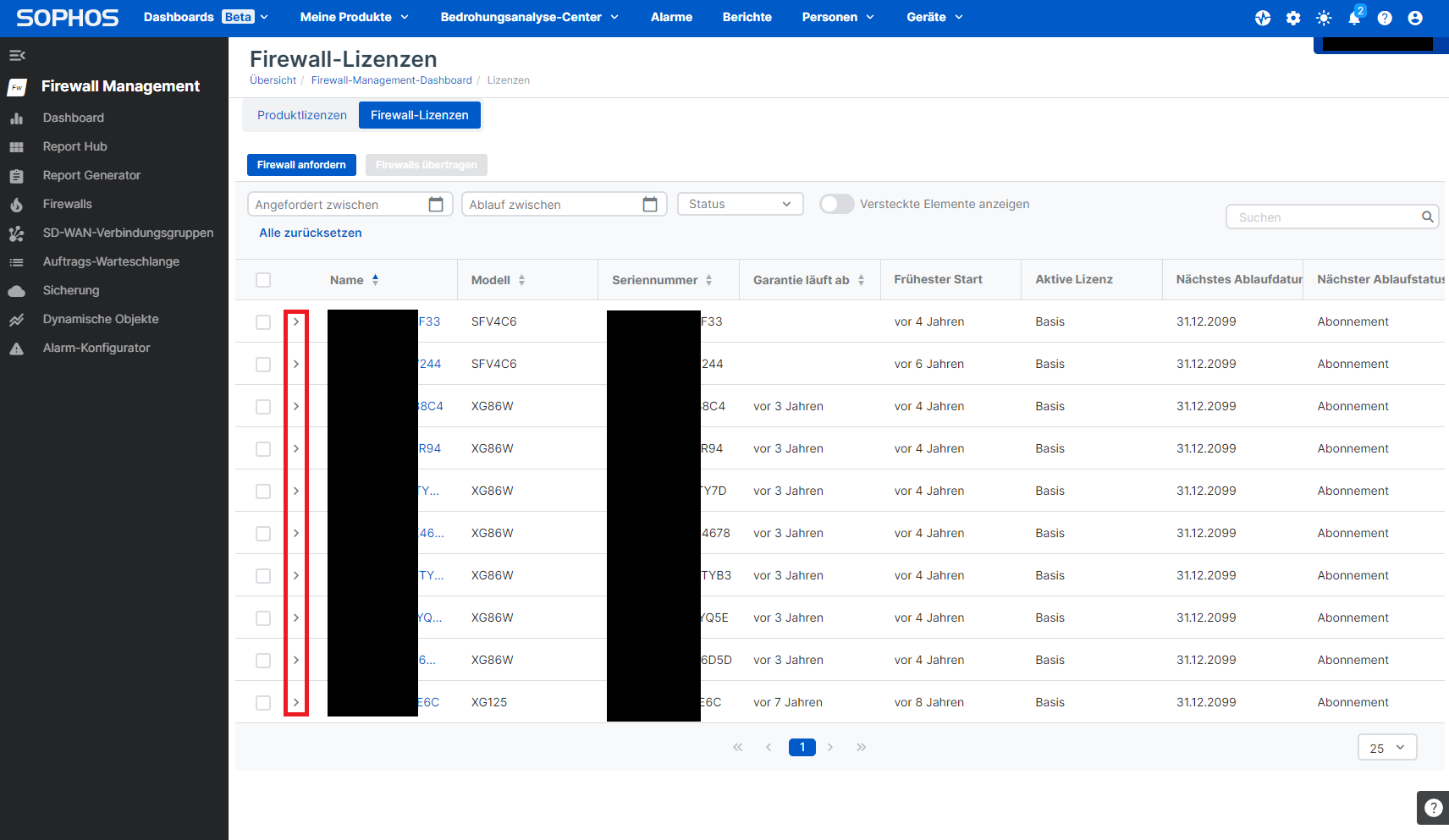Expand the row with serial 6D5D
The width and height of the screenshot is (1449, 840).
click(x=296, y=660)
